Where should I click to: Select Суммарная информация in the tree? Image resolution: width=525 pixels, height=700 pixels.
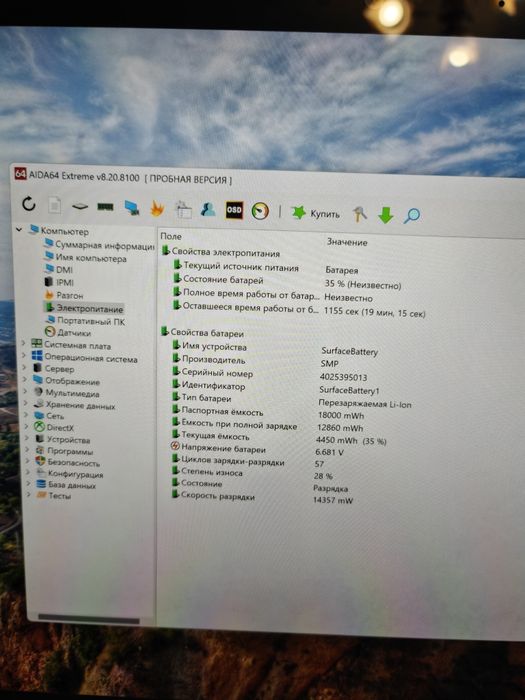tap(99, 245)
